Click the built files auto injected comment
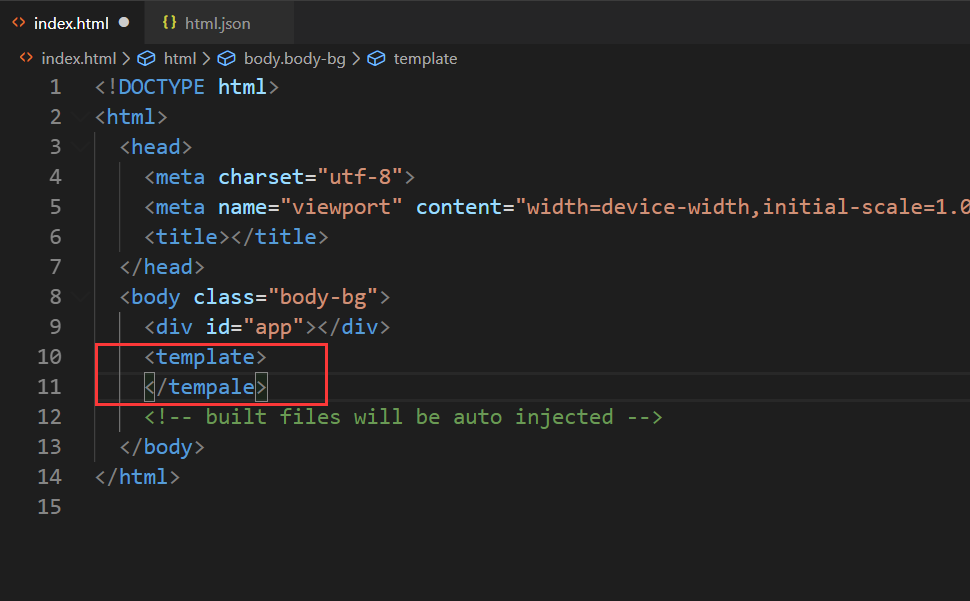Image resolution: width=970 pixels, height=601 pixels. point(403,417)
